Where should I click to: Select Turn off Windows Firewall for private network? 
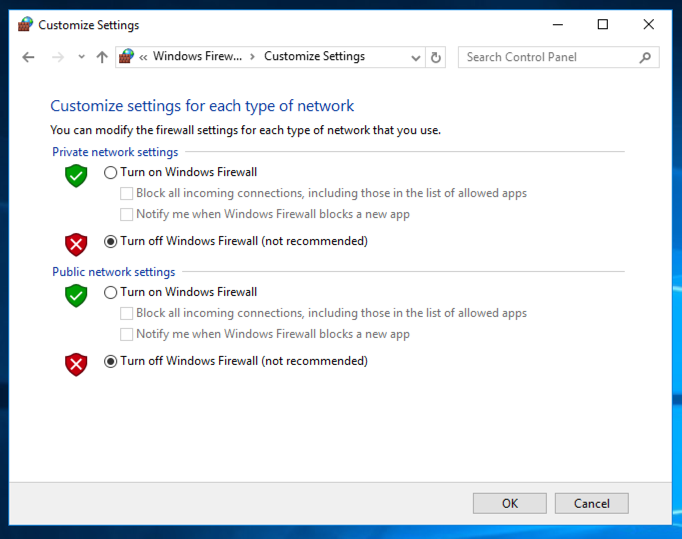click(x=110, y=241)
